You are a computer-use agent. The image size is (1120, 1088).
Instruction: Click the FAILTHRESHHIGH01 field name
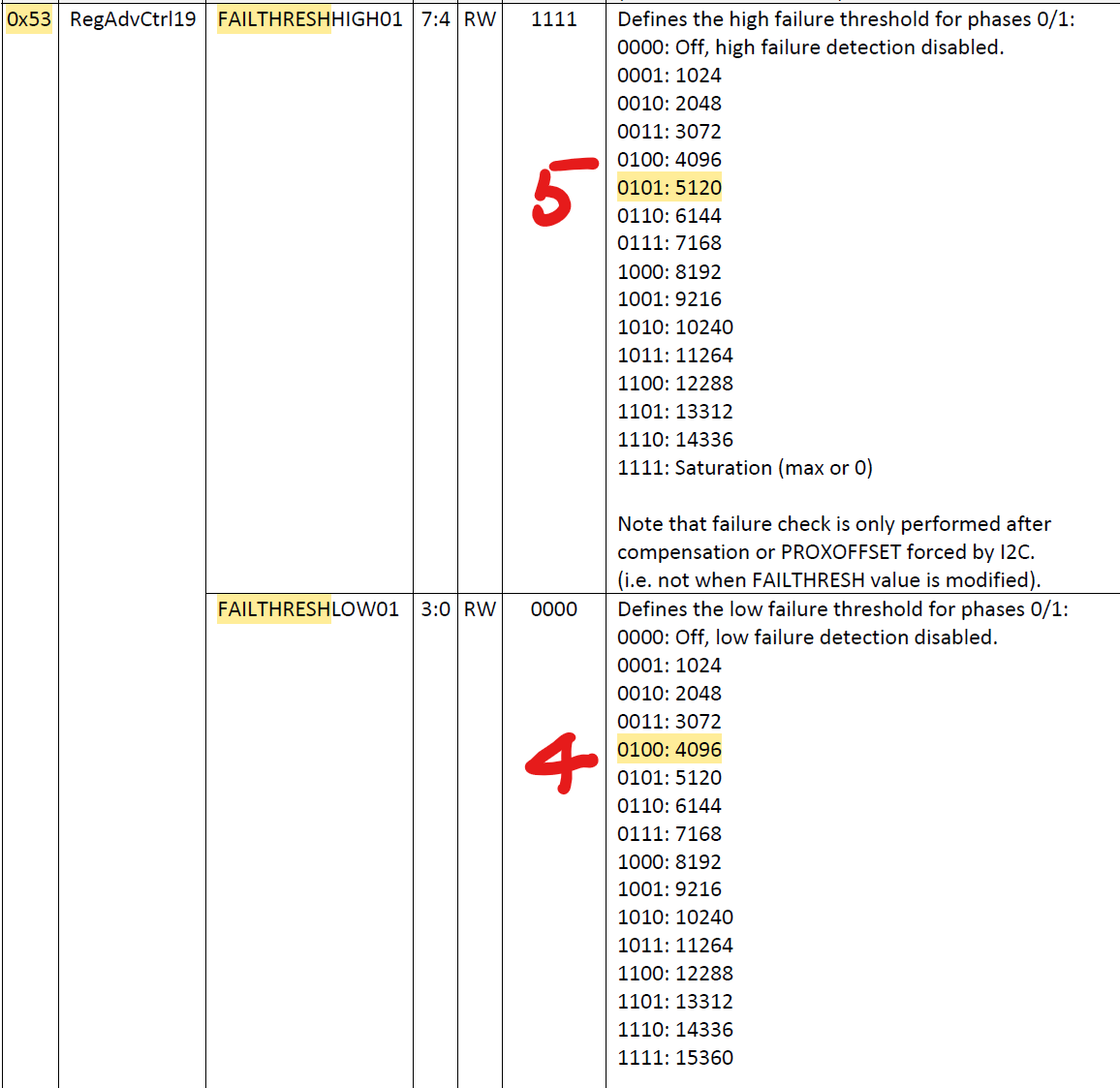click(x=309, y=19)
